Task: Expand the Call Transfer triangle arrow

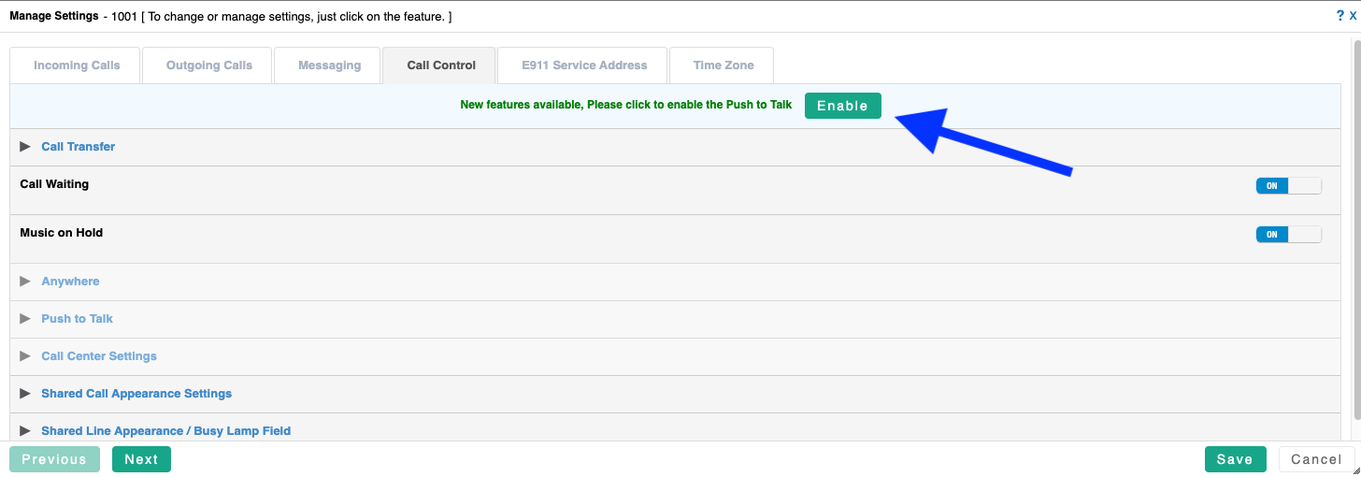Action: tap(25, 146)
